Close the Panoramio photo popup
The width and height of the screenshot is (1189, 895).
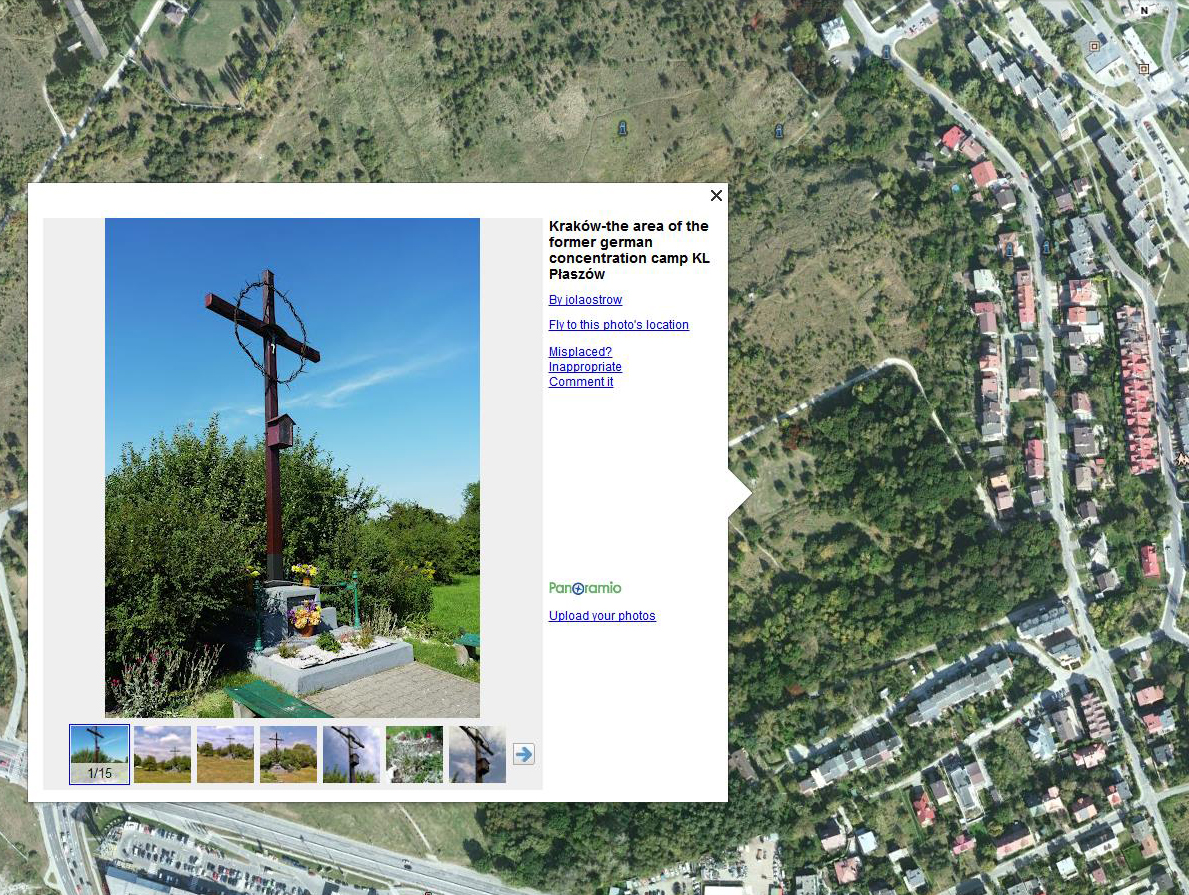pos(716,196)
